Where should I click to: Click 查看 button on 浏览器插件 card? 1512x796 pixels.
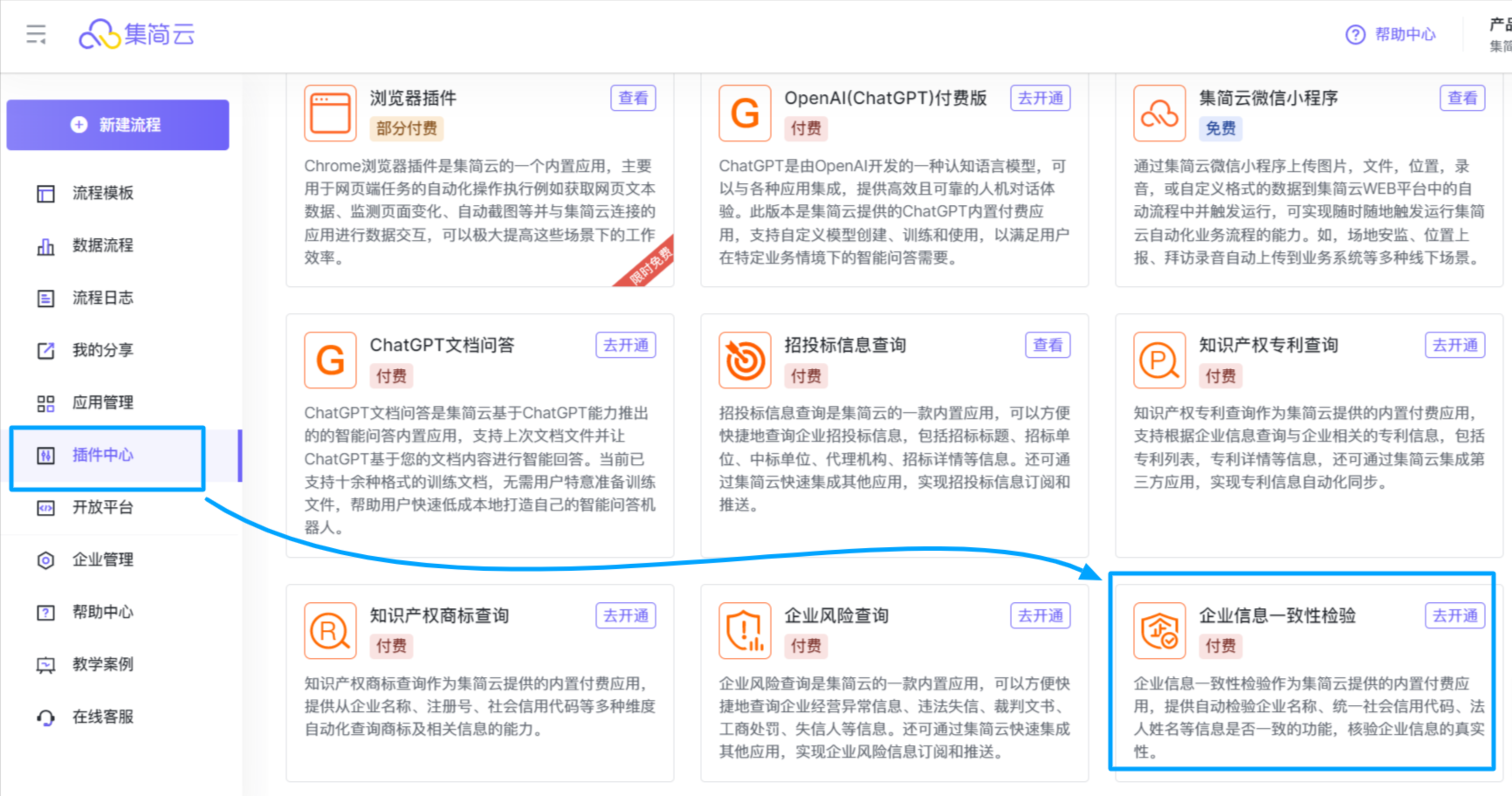pyautogui.click(x=633, y=98)
